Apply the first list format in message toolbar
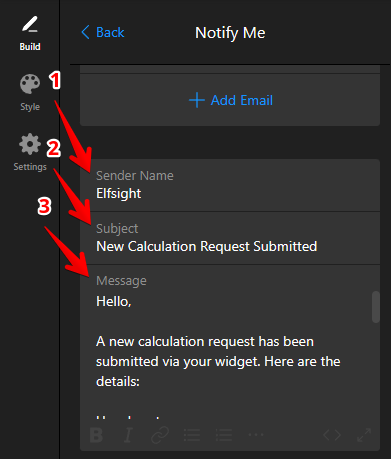The height and width of the screenshot is (459, 391). pos(192,435)
